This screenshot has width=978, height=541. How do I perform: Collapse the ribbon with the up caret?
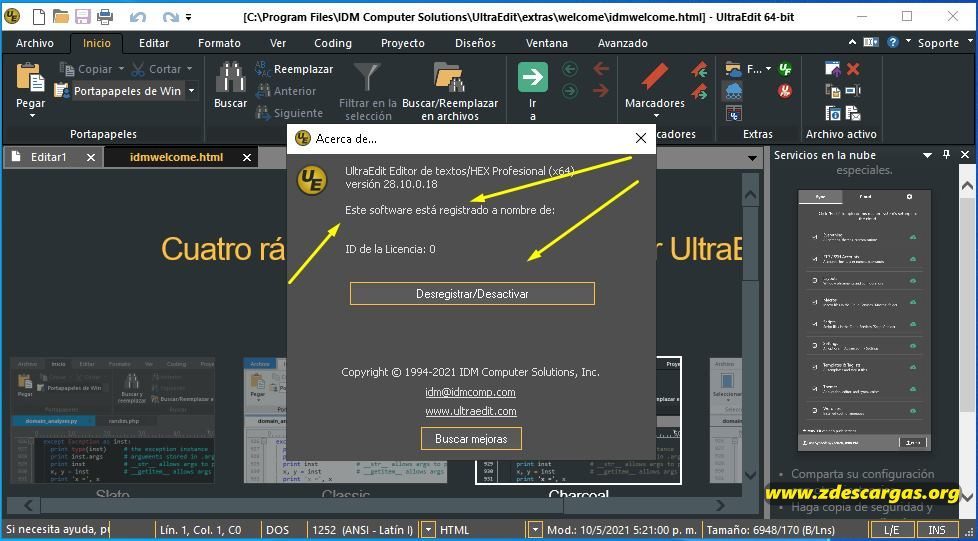tap(852, 42)
